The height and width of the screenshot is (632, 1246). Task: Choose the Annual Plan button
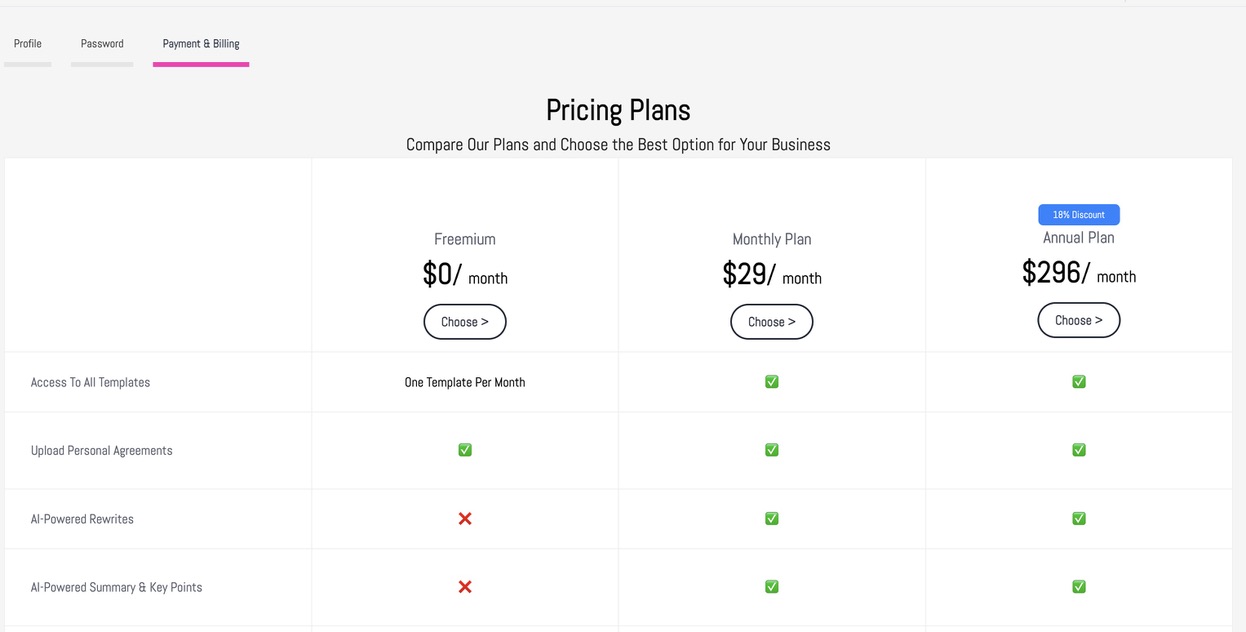click(1078, 320)
